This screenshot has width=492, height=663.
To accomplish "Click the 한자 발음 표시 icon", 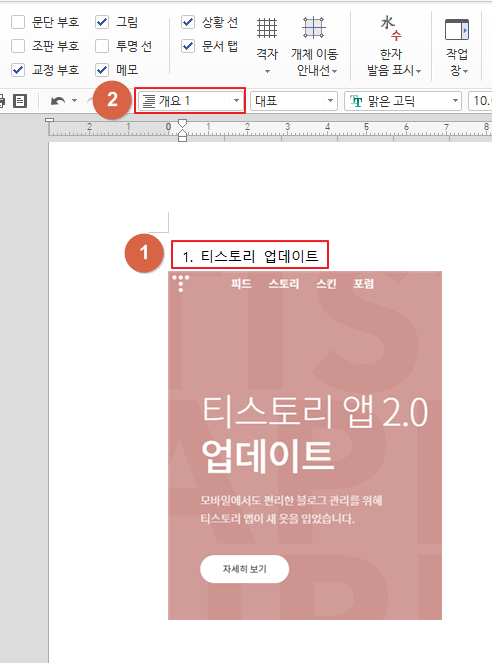I will pyautogui.click(x=391, y=28).
